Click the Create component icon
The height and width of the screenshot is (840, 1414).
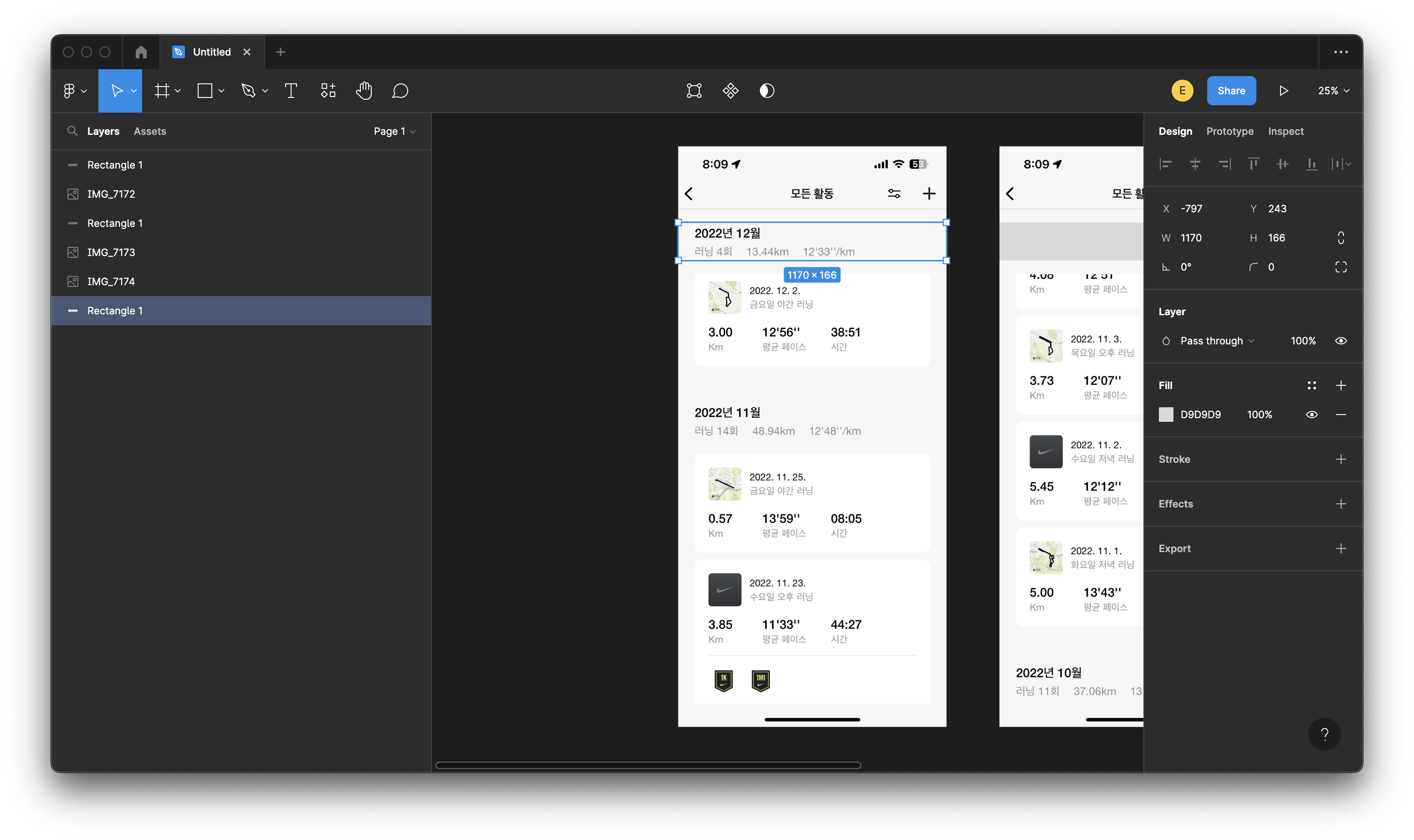click(730, 91)
